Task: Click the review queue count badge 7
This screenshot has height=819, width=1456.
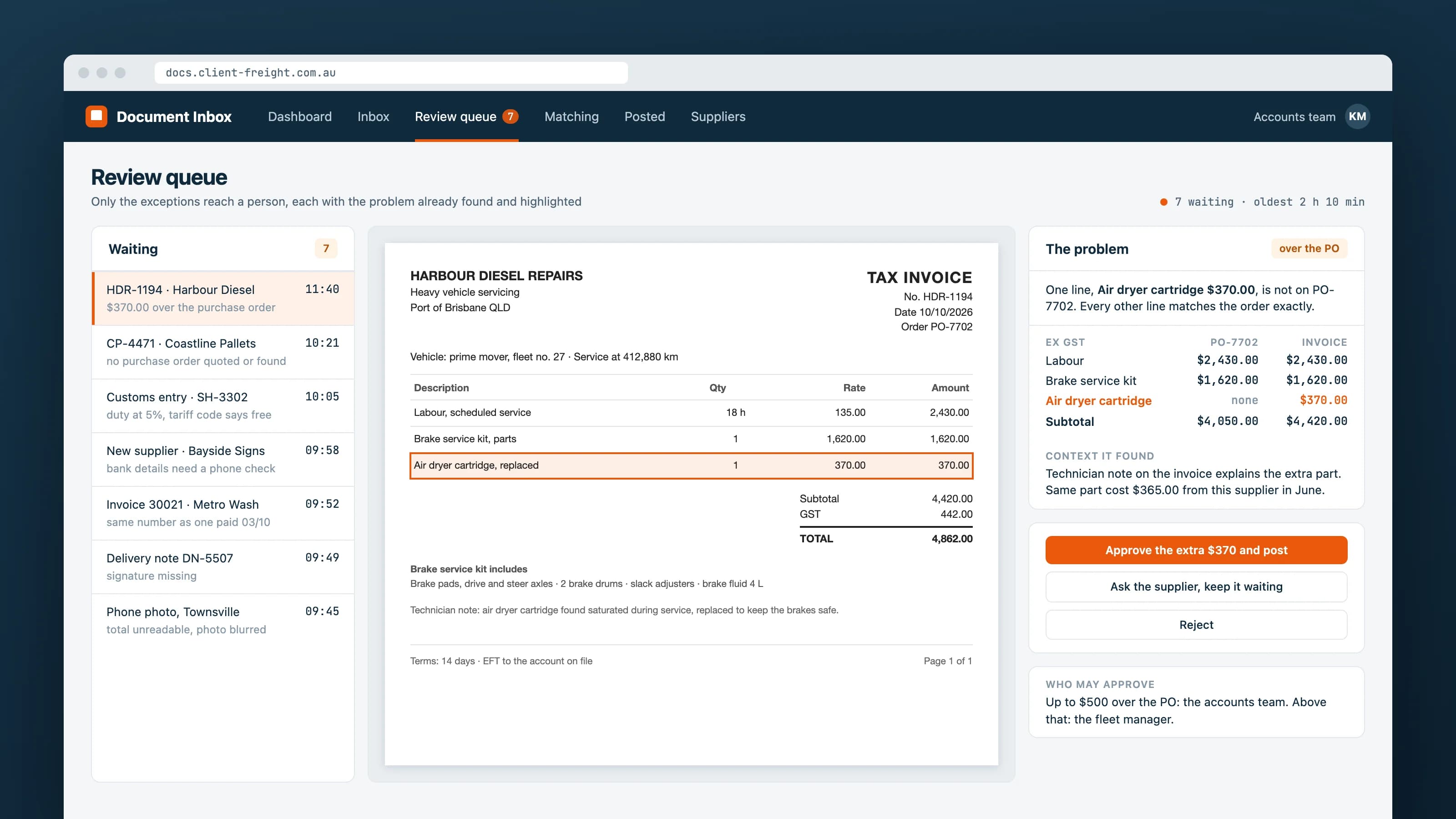Action: pos(511,116)
